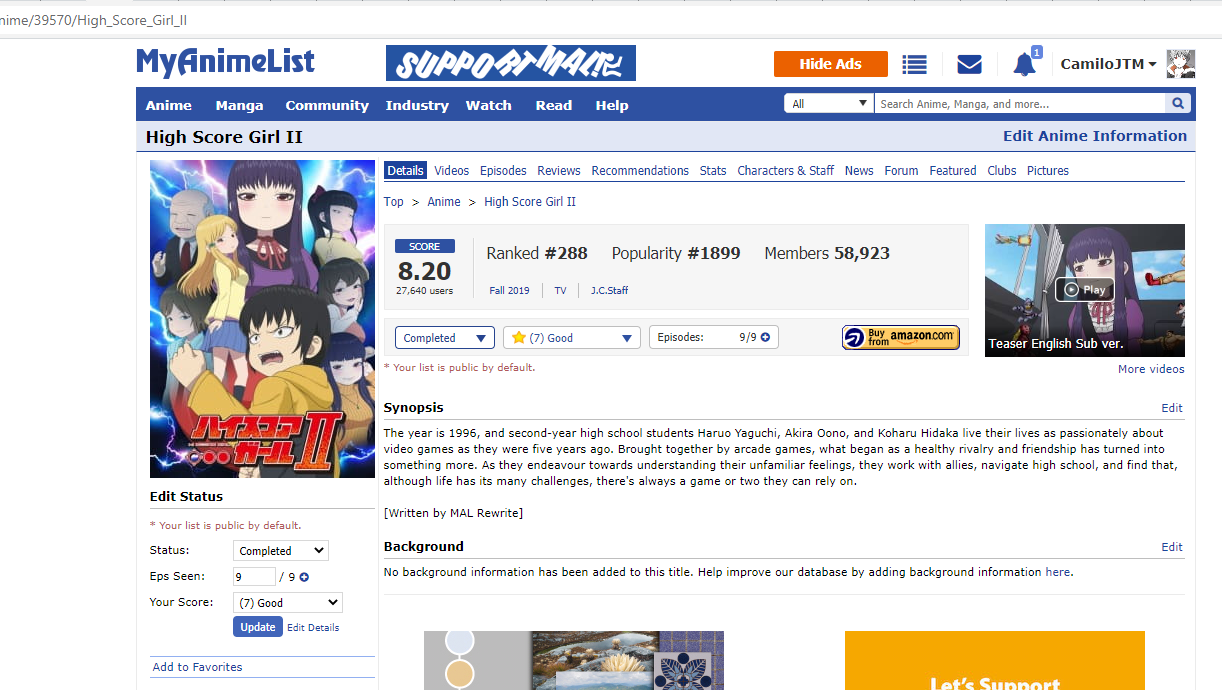The width and height of the screenshot is (1222, 690).
Task: Click the Edit Anime Information link
Action: pos(1095,136)
